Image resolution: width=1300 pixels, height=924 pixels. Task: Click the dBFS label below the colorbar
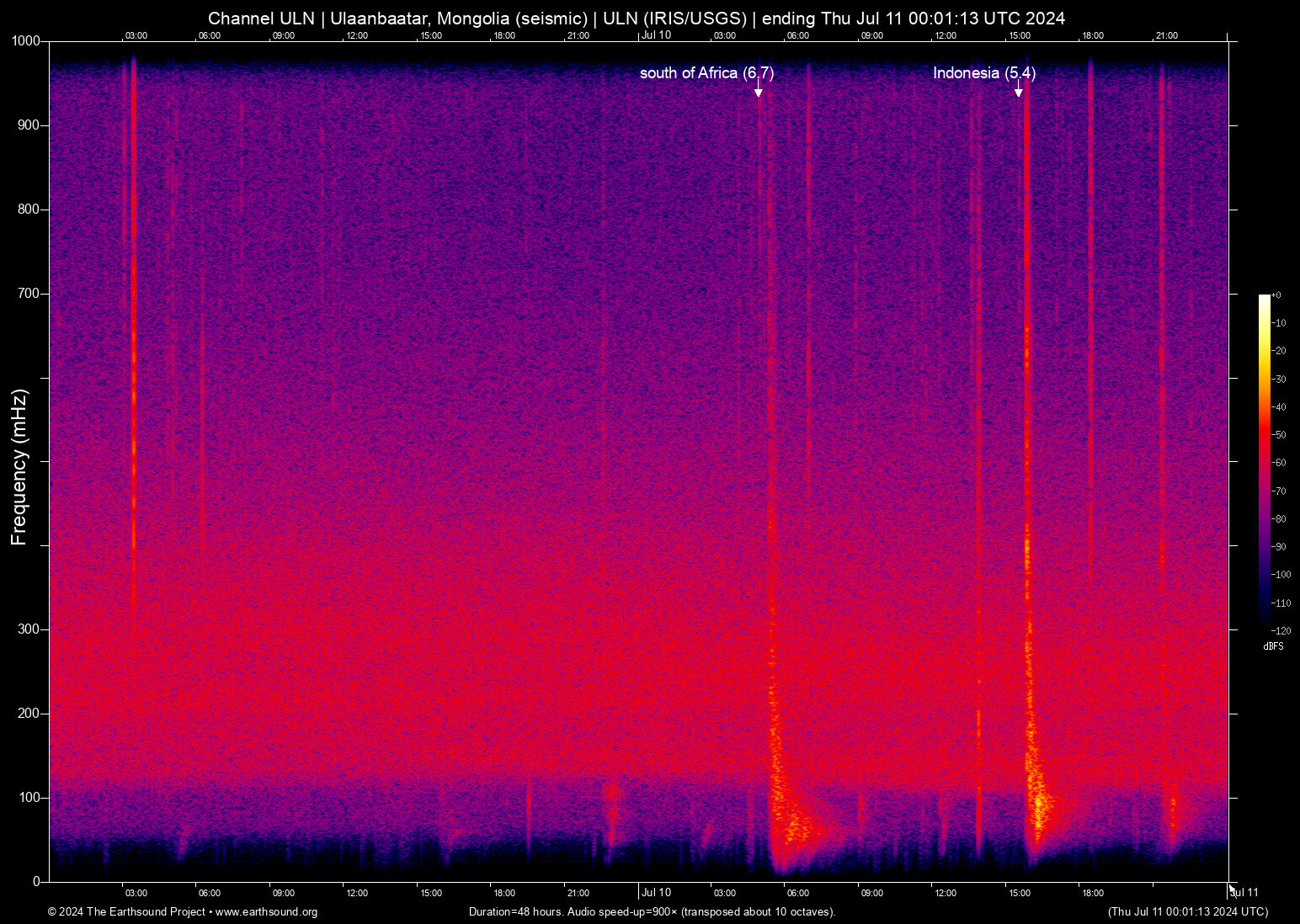[1274, 646]
